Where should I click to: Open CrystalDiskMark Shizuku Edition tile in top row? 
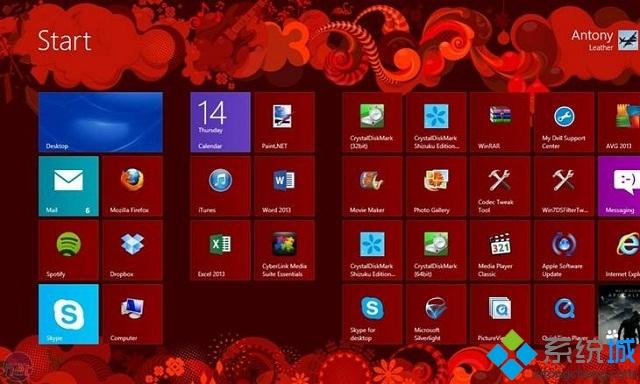click(x=436, y=122)
